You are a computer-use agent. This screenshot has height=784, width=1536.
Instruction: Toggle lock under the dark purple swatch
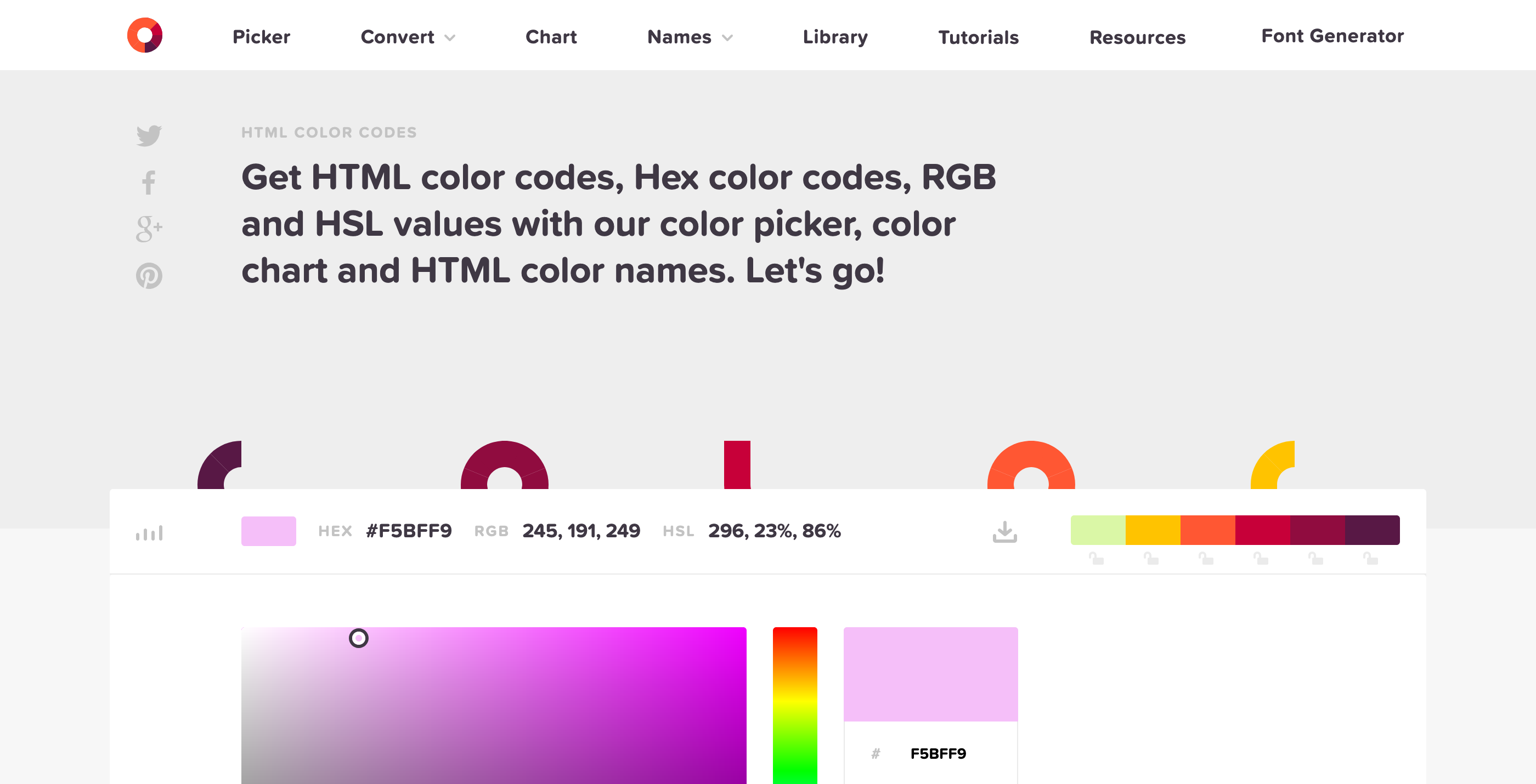(1371, 558)
